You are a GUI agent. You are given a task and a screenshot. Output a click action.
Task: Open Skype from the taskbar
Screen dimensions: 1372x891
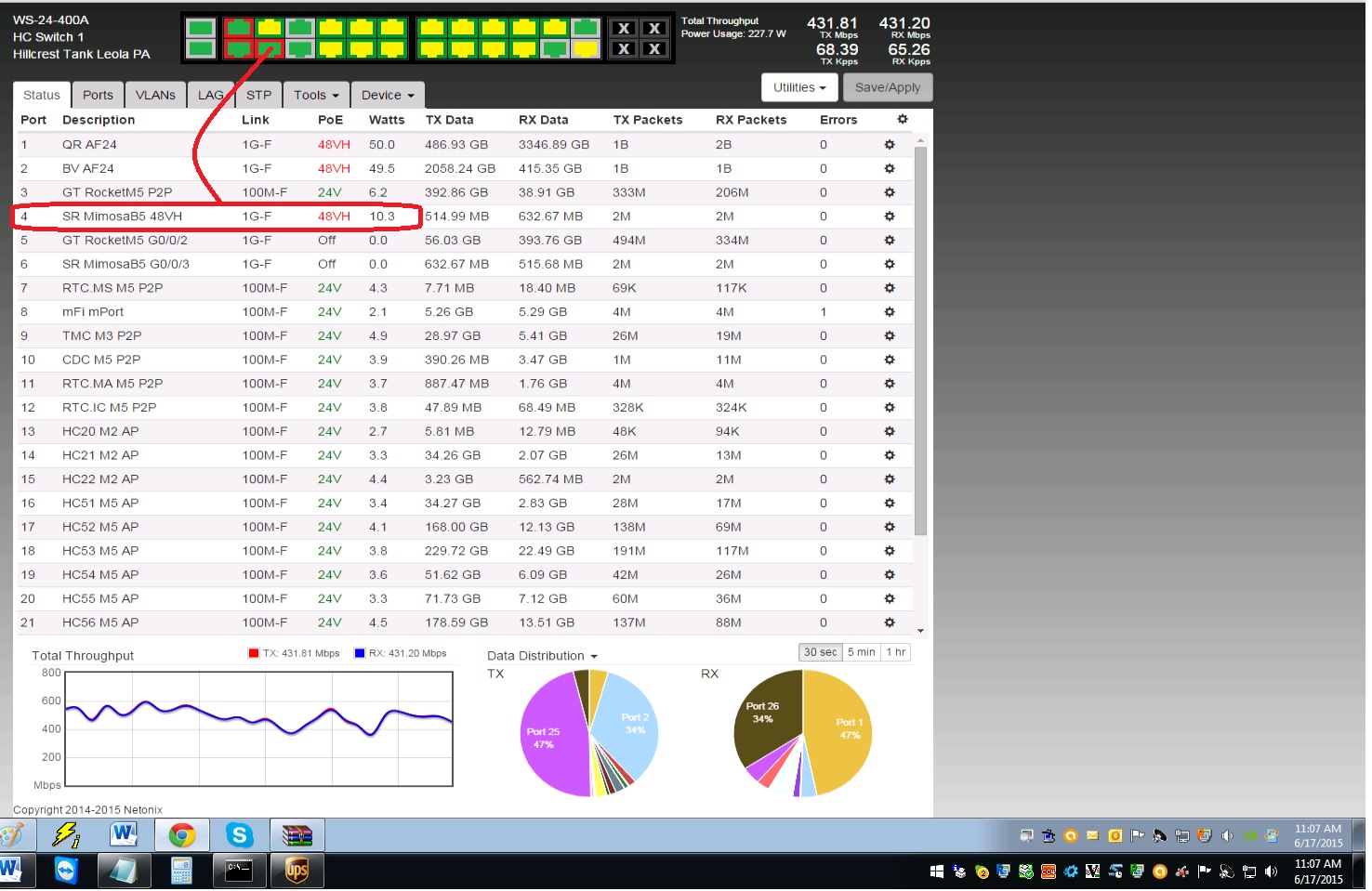click(240, 835)
